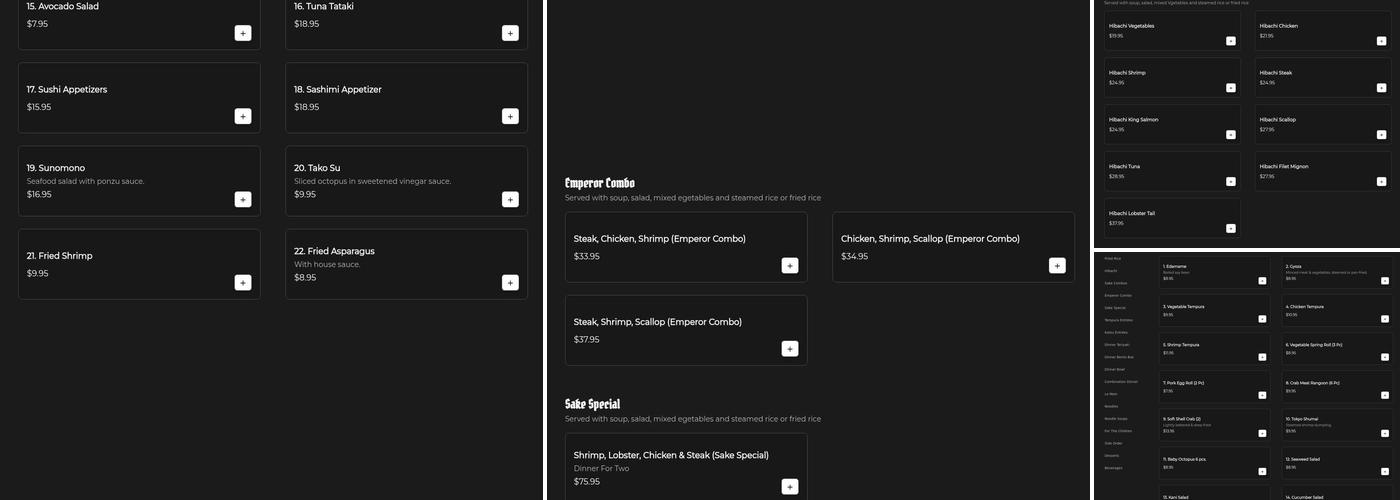Image resolution: width=1400 pixels, height=500 pixels.
Task: Select La Mein in the category list
Action: pyautogui.click(x=1111, y=394)
